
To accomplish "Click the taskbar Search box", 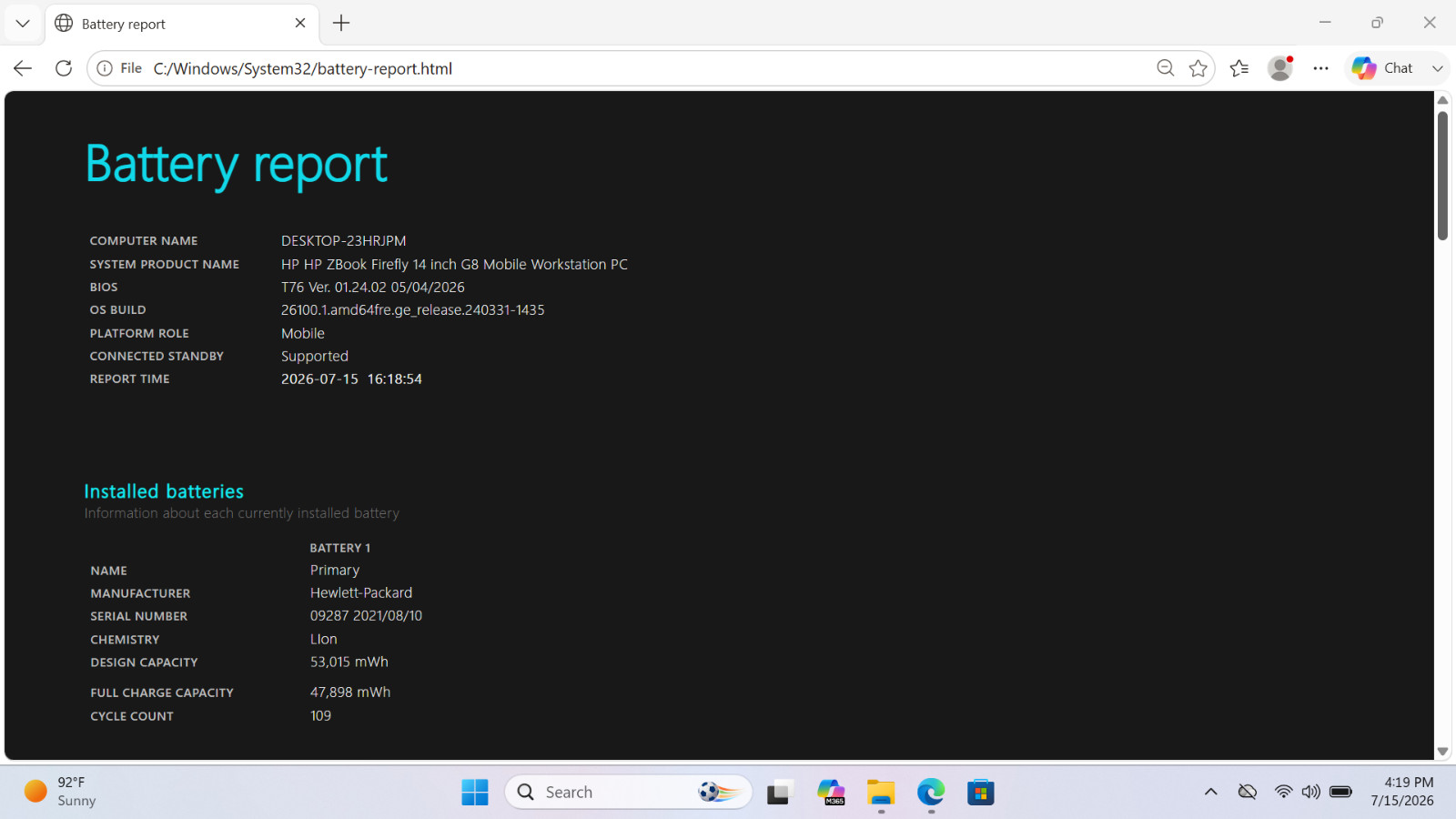I will [629, 793].
